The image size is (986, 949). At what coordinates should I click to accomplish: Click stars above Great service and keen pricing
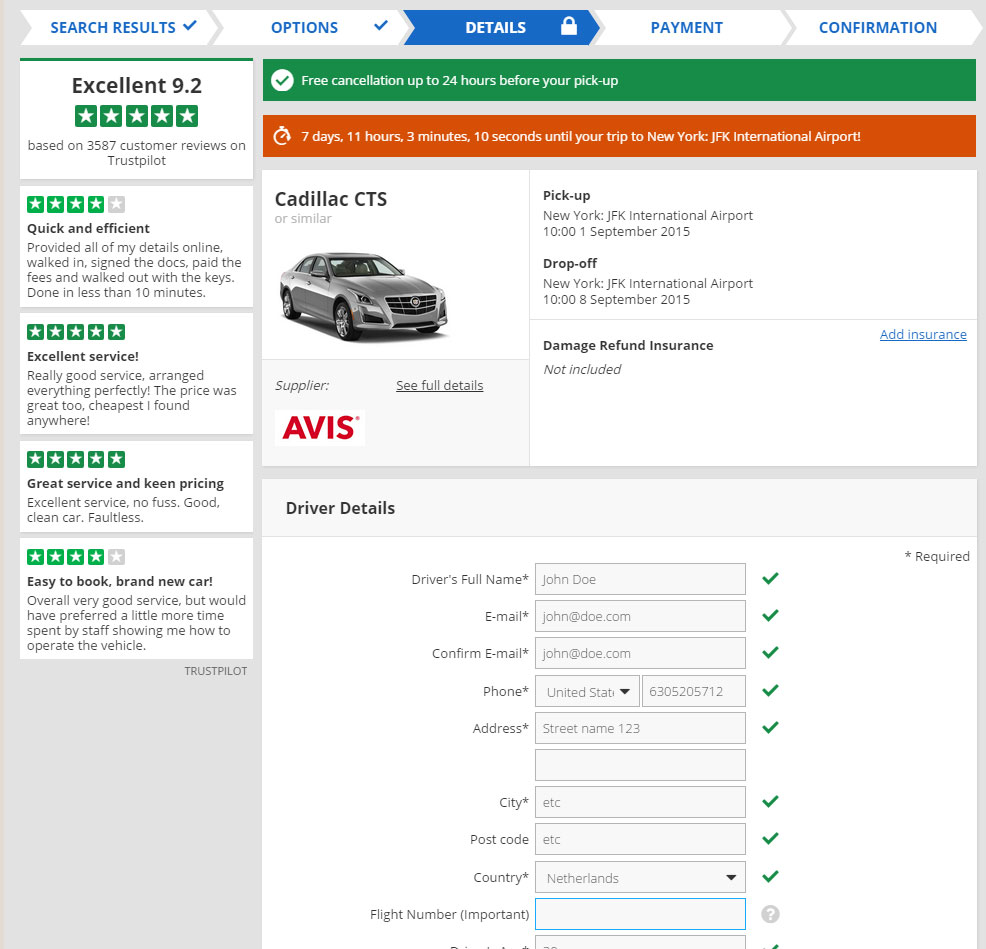75,460
